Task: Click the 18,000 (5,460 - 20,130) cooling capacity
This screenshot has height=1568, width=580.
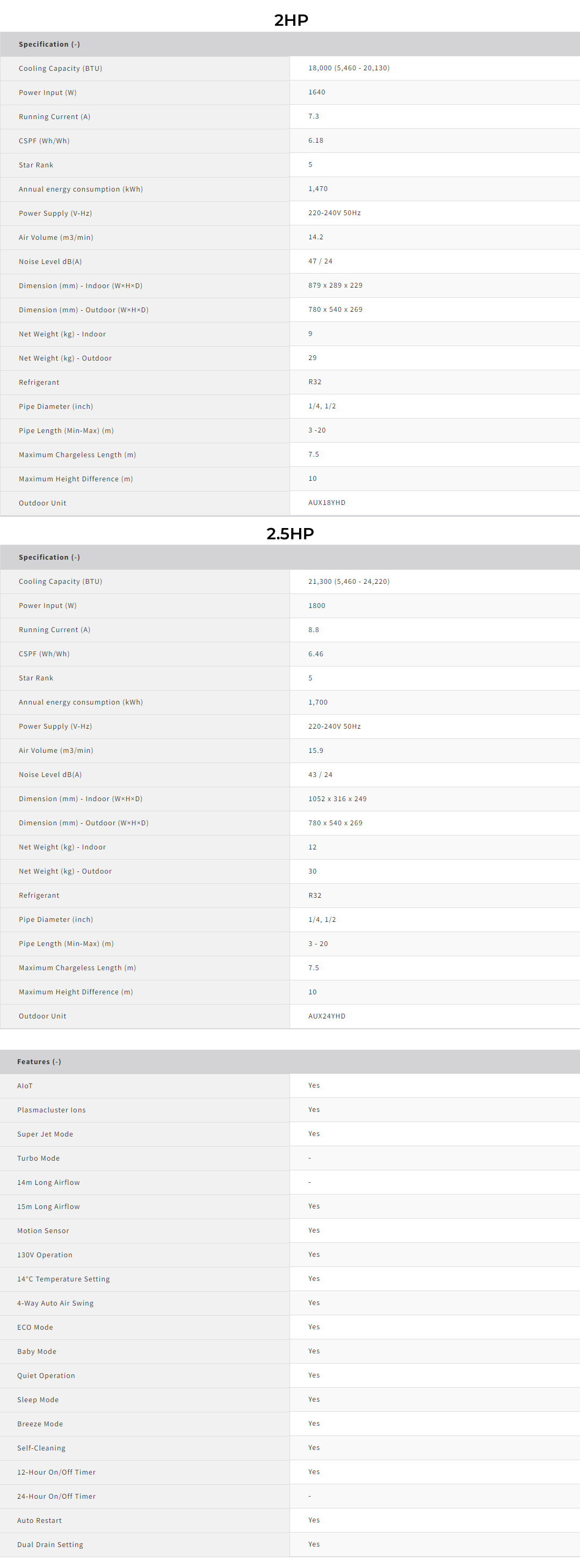Action: (x=349, y=68)
